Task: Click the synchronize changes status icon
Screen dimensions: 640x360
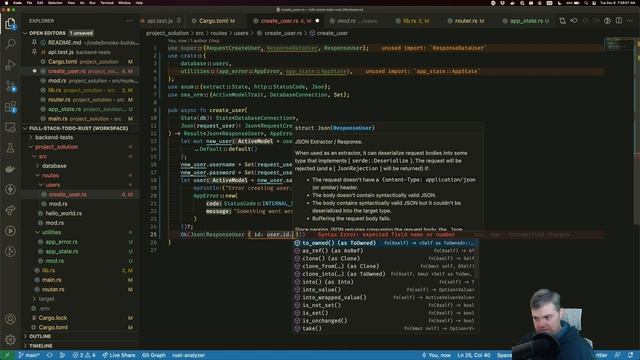Action: (x=49, y=355)
